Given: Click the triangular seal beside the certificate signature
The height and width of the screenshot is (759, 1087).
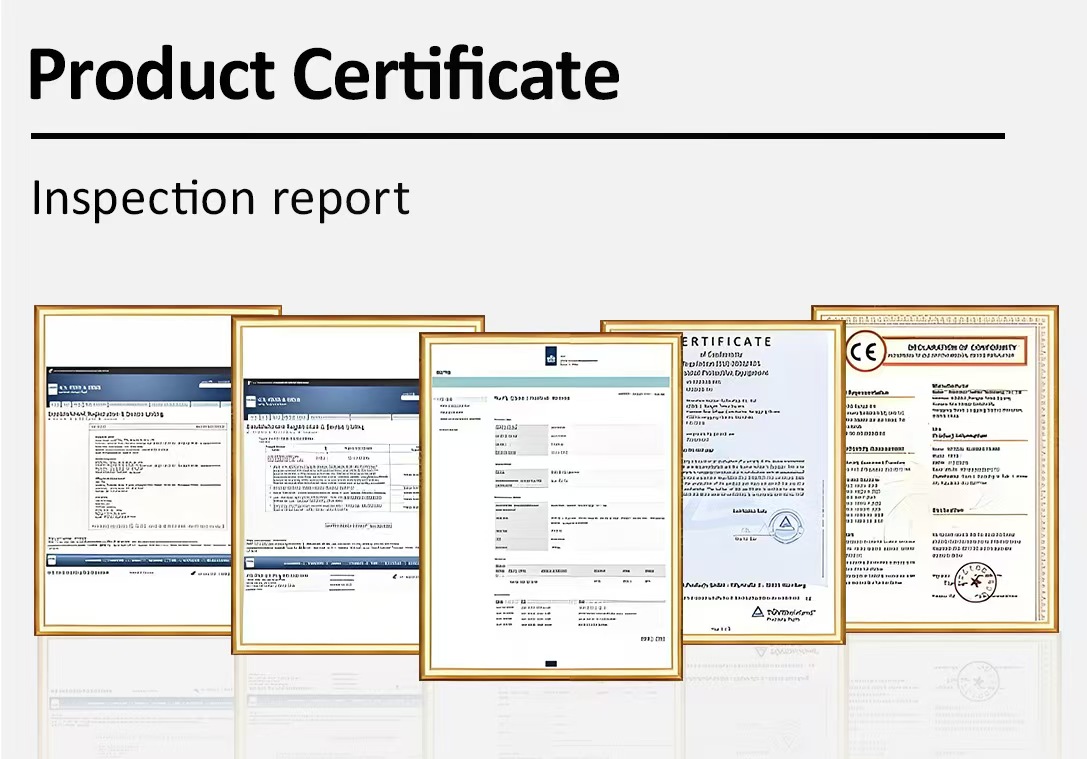Looking at the screenshot, I should (x=785, y=525).
